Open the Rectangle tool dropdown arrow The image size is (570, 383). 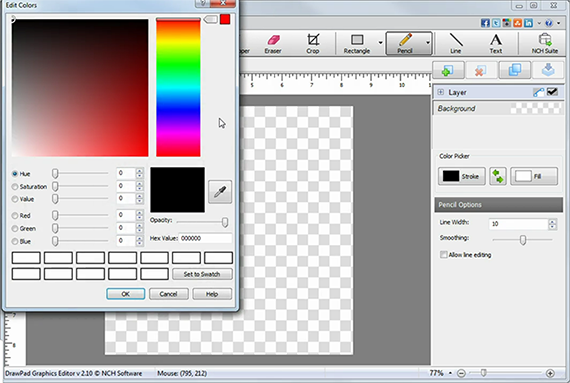click(380, 43)
